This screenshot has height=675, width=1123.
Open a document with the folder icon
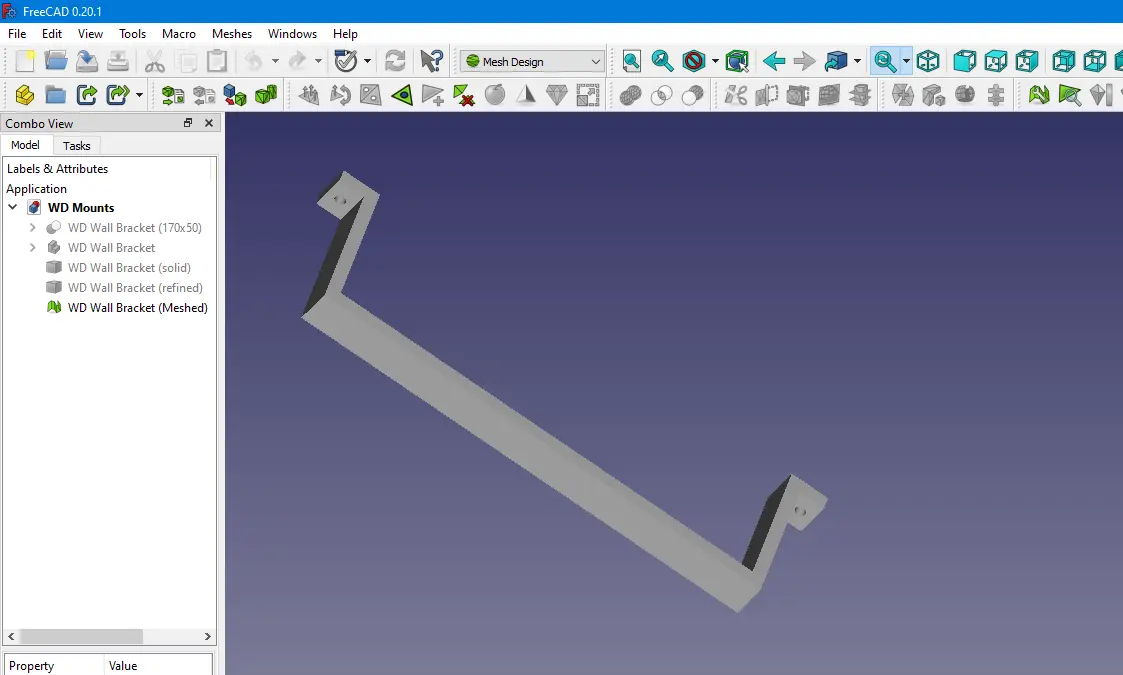pyautogui.click(x=56, y=62)
